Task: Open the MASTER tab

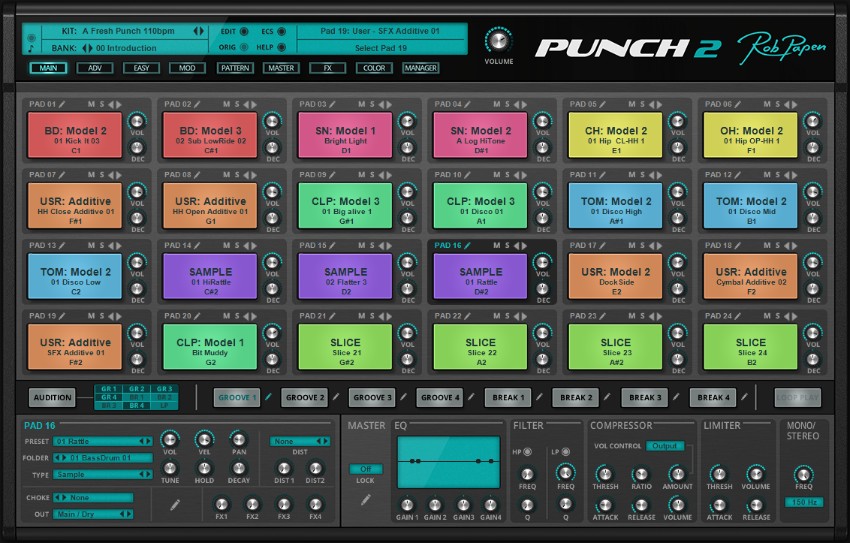Action: coord(281,68)
